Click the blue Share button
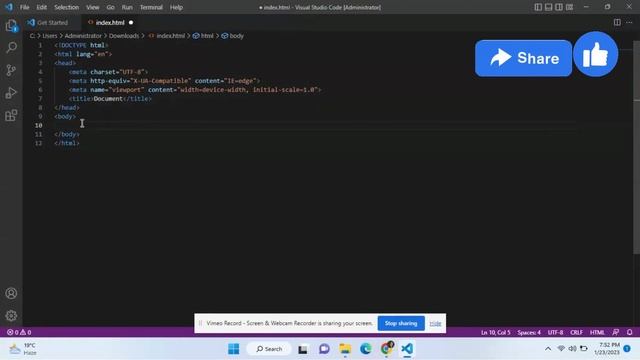This screenshot has width=640, height=360. [523, 58]
